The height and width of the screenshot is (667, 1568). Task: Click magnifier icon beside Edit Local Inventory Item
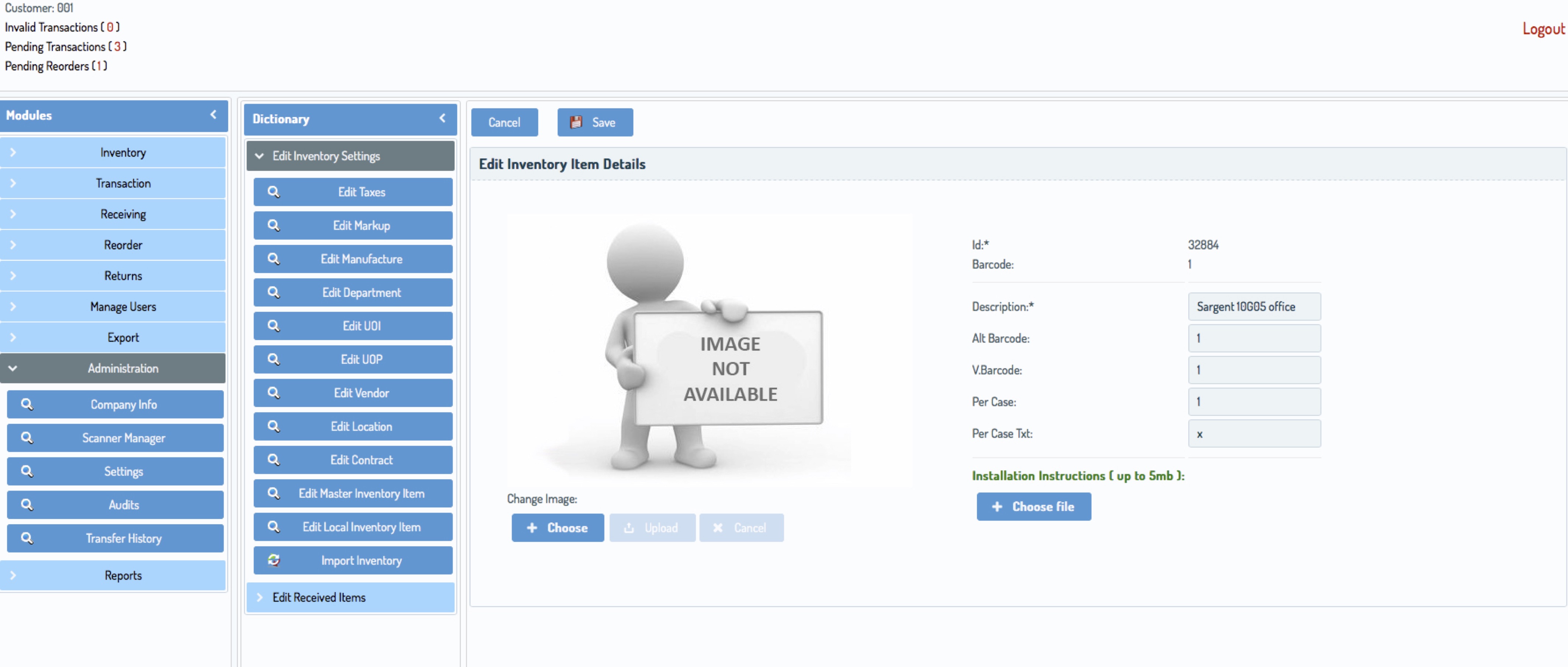274,526
